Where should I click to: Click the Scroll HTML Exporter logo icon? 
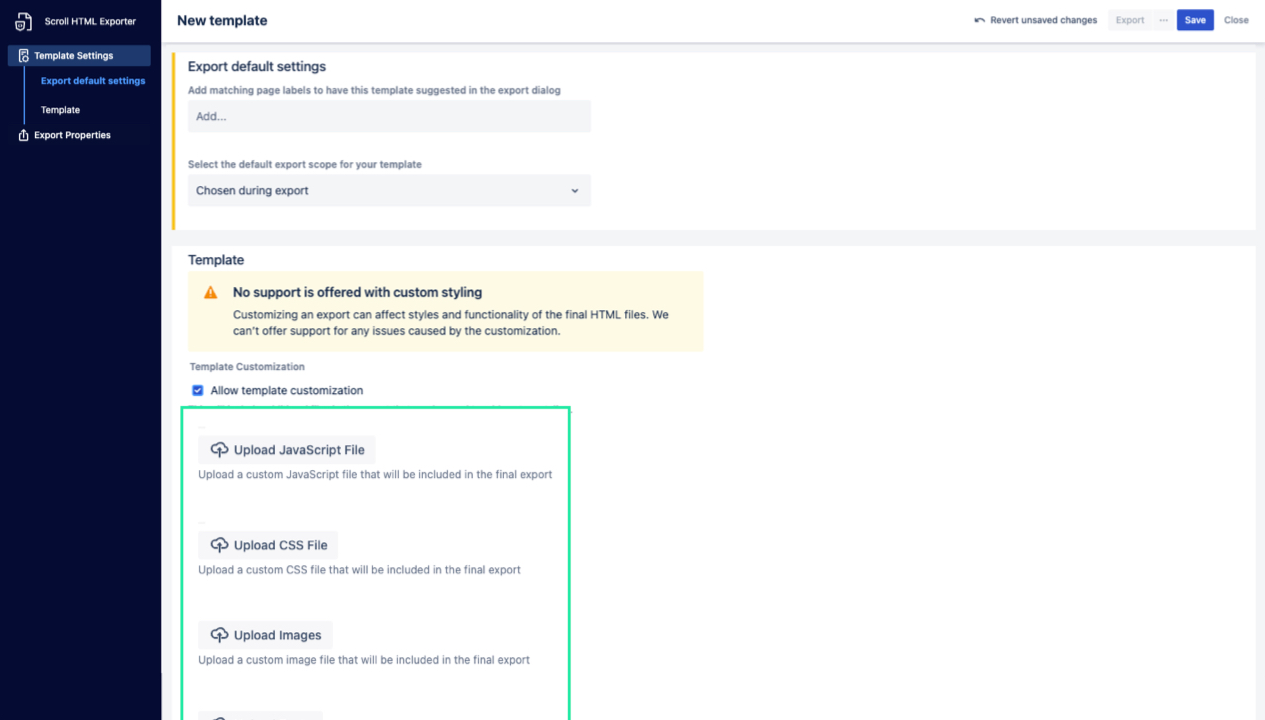coord(23,21)
